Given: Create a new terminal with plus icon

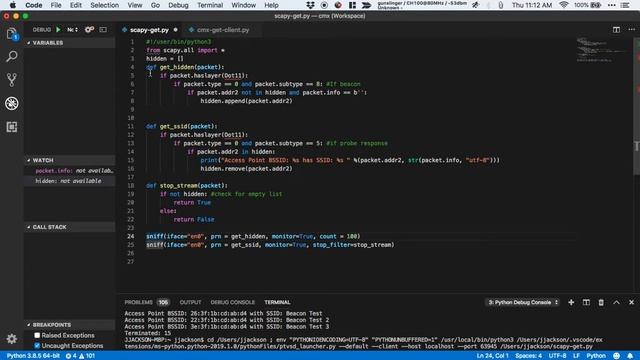Looking at the screenshot, I should (x=571, y=302).
